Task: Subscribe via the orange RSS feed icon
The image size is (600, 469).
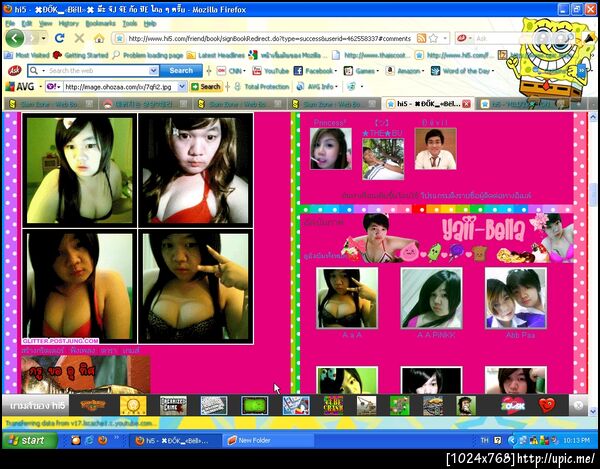Action: pos(421,38)
